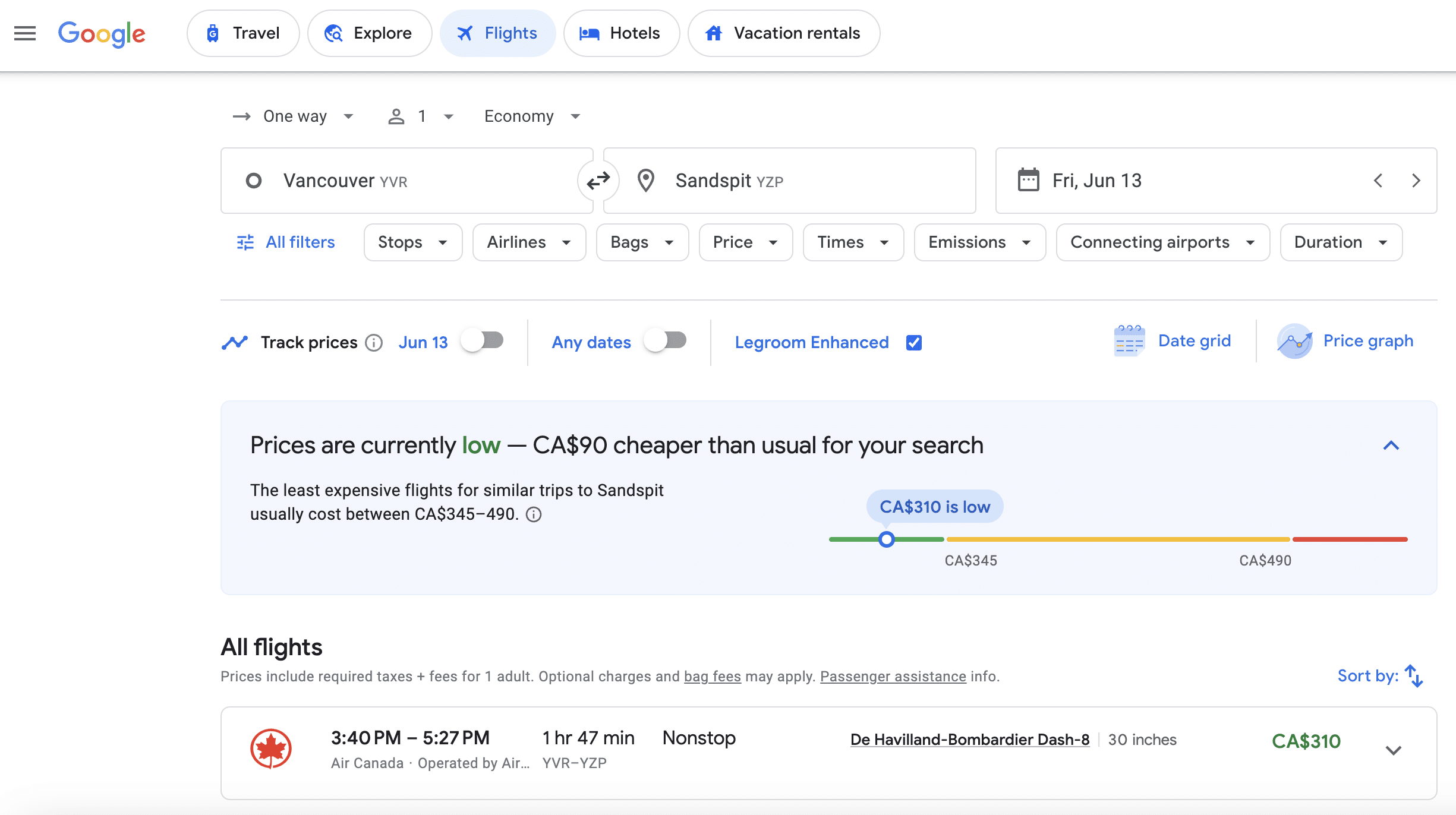The image size is (1456, 815).
Task: Click the Track prices info icon
Action: [374, 343]
